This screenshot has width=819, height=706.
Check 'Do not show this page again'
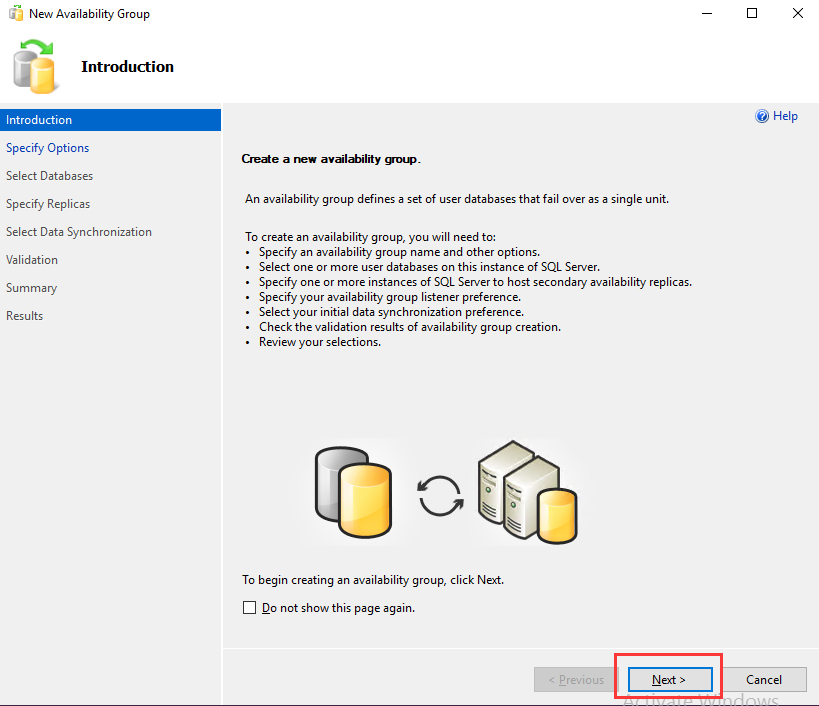click(250, 607)
